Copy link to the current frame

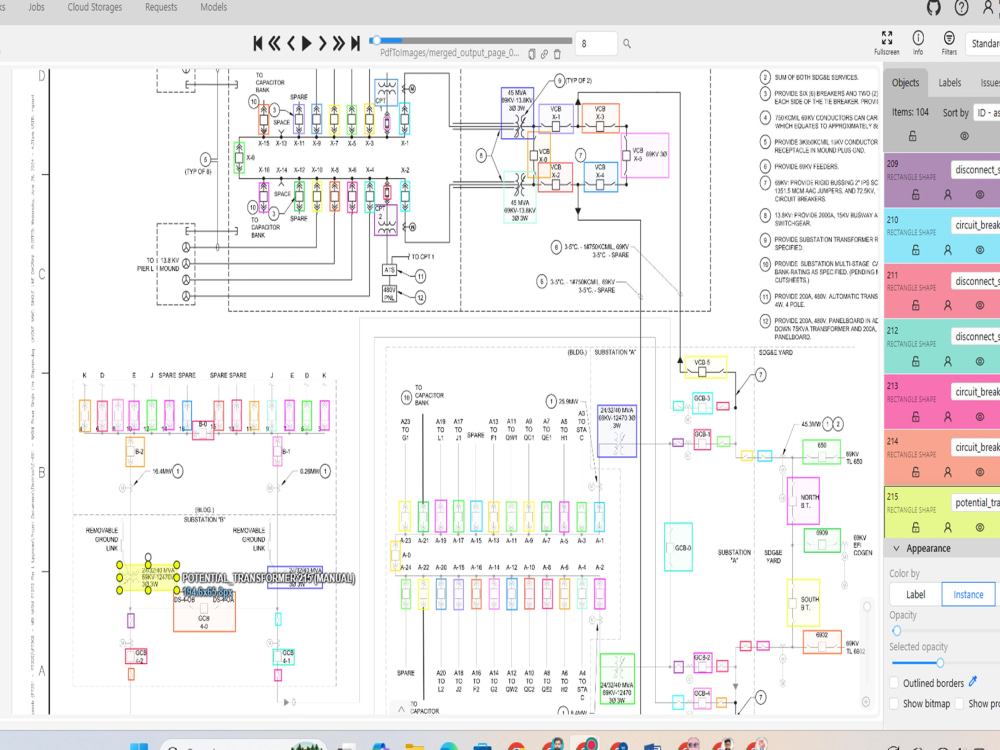click(544, 54)
